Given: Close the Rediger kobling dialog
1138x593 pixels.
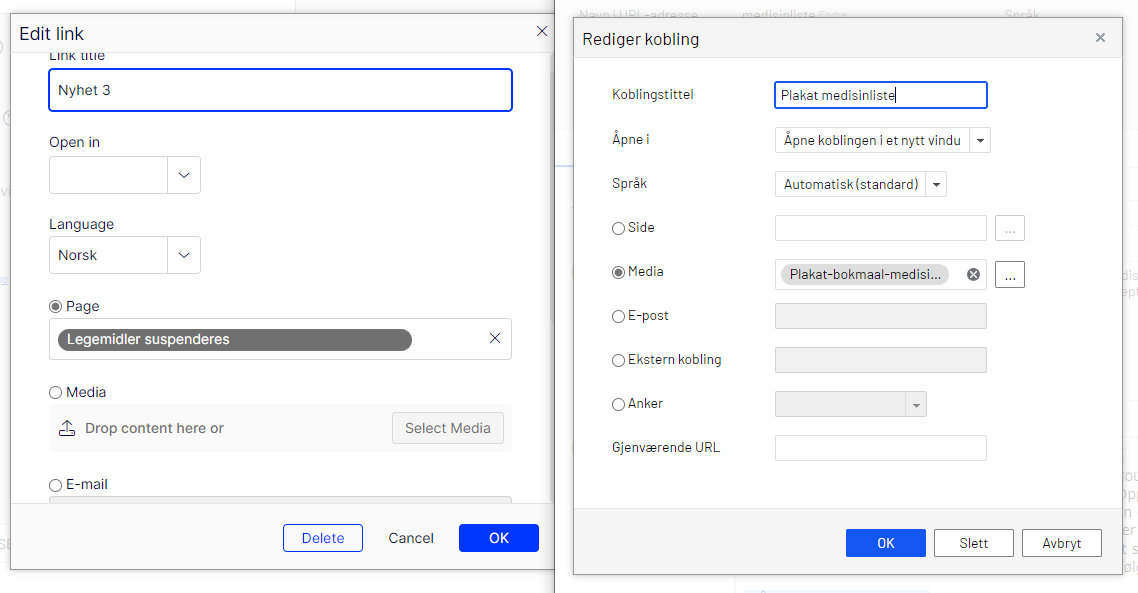Looking at the screenshot, I should point(1100,38).
